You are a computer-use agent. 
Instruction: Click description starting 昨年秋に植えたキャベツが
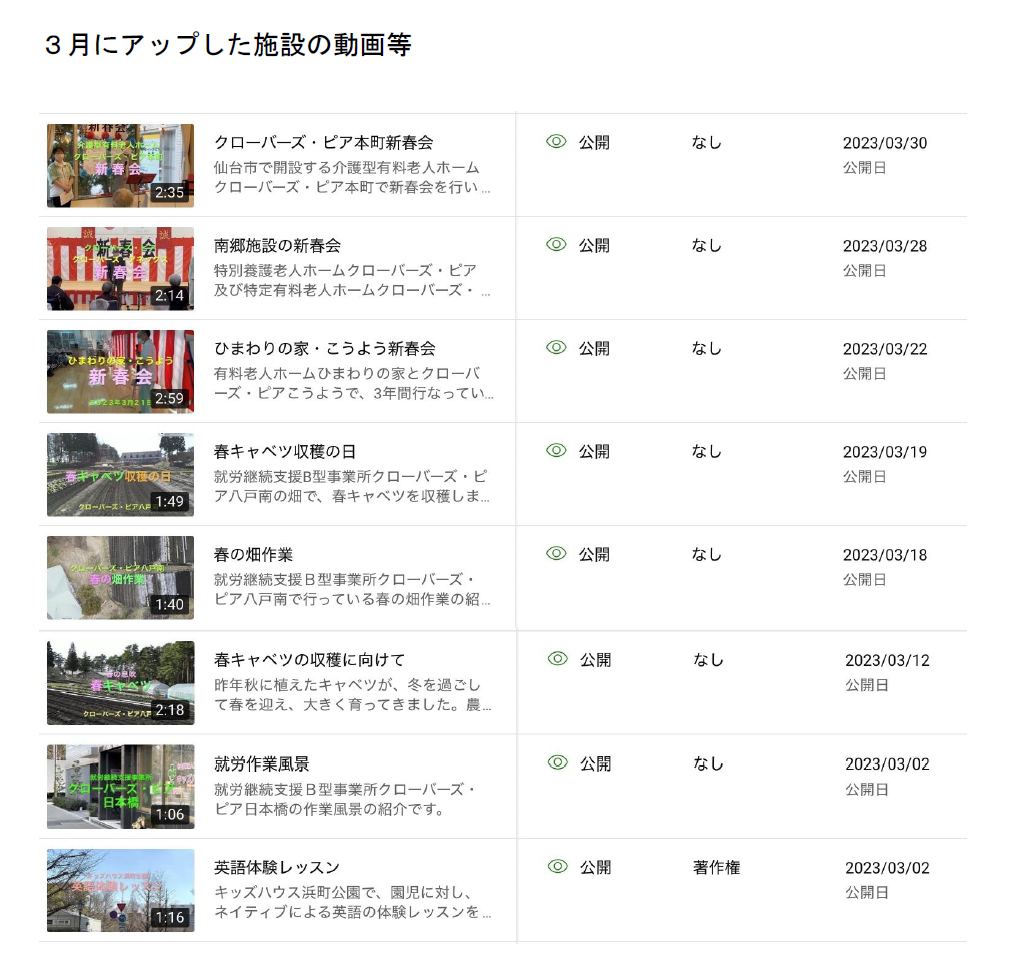tap(352, 695)
